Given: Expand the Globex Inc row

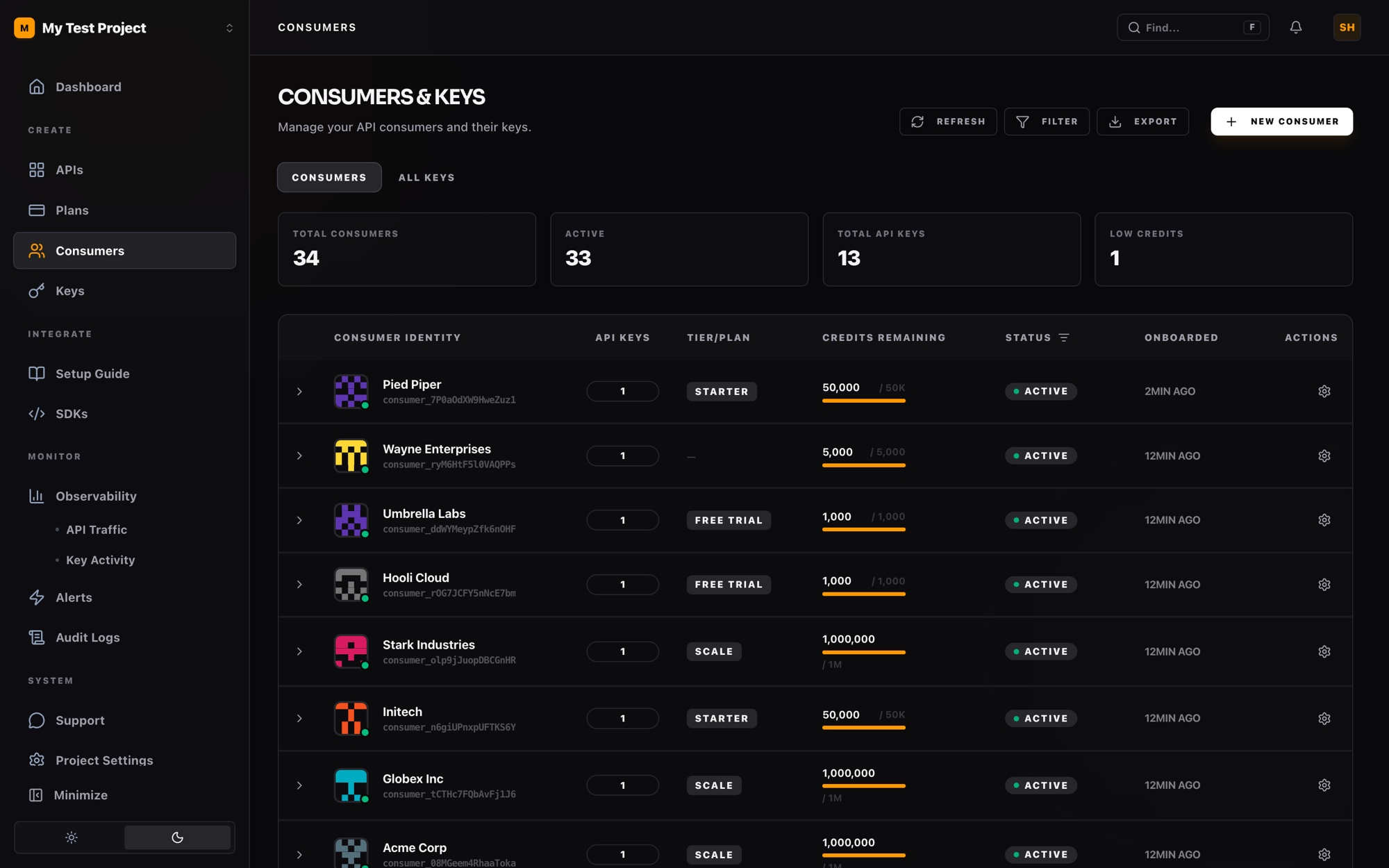Looking at the screenshot, I should tap(299, 785).
